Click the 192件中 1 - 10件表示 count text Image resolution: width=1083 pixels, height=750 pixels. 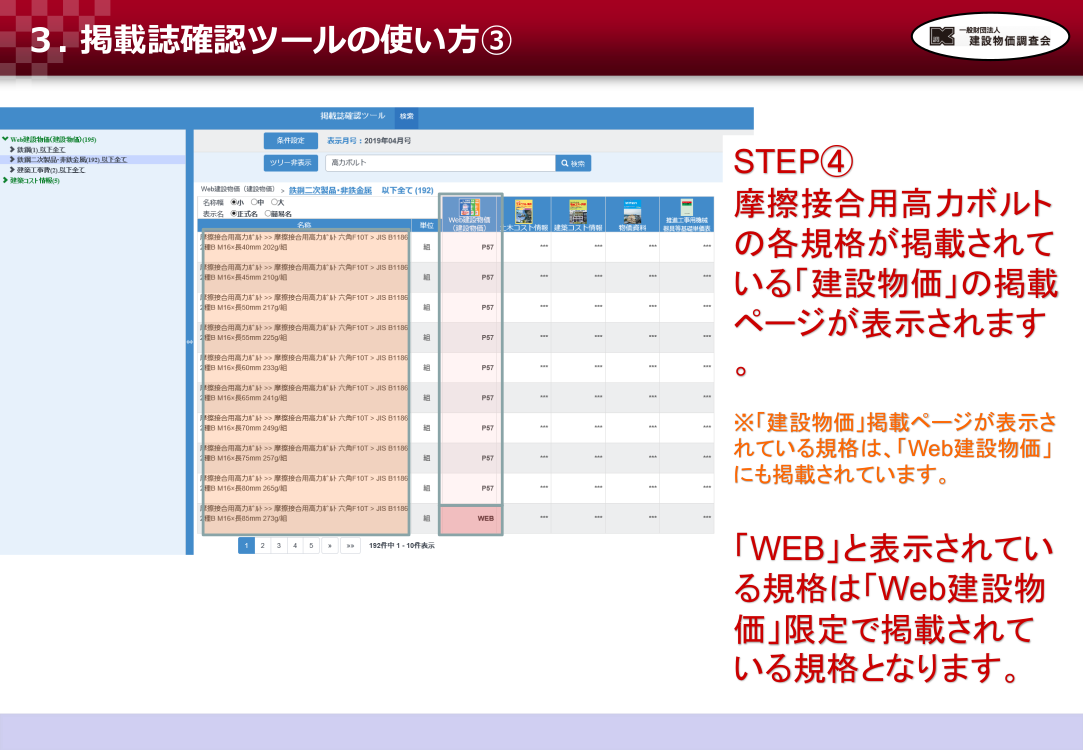(x=402, y=546)
